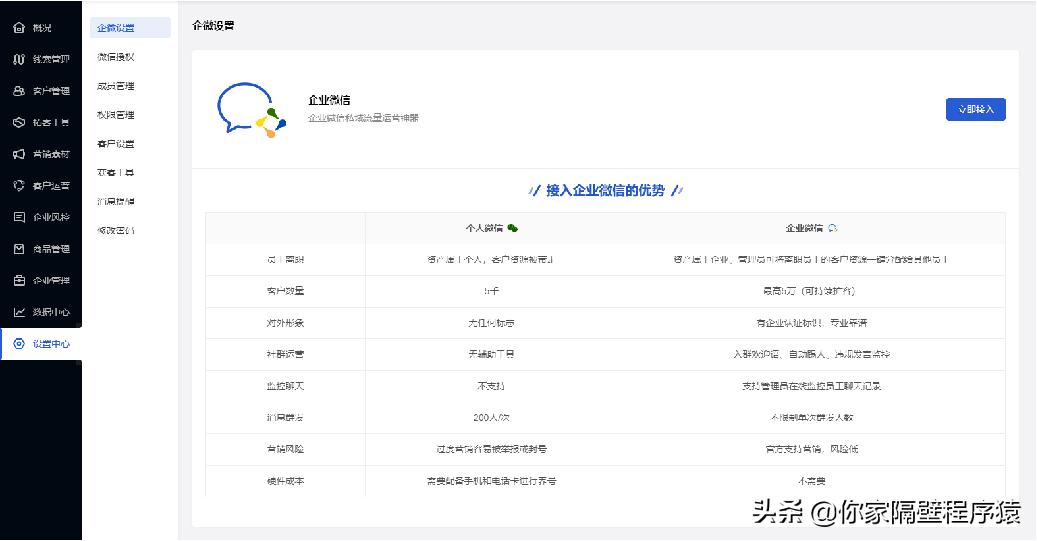Select the 企微设置 submenu item
The width and height of the screenshot is (1037, 541).
tap(130, 28)
